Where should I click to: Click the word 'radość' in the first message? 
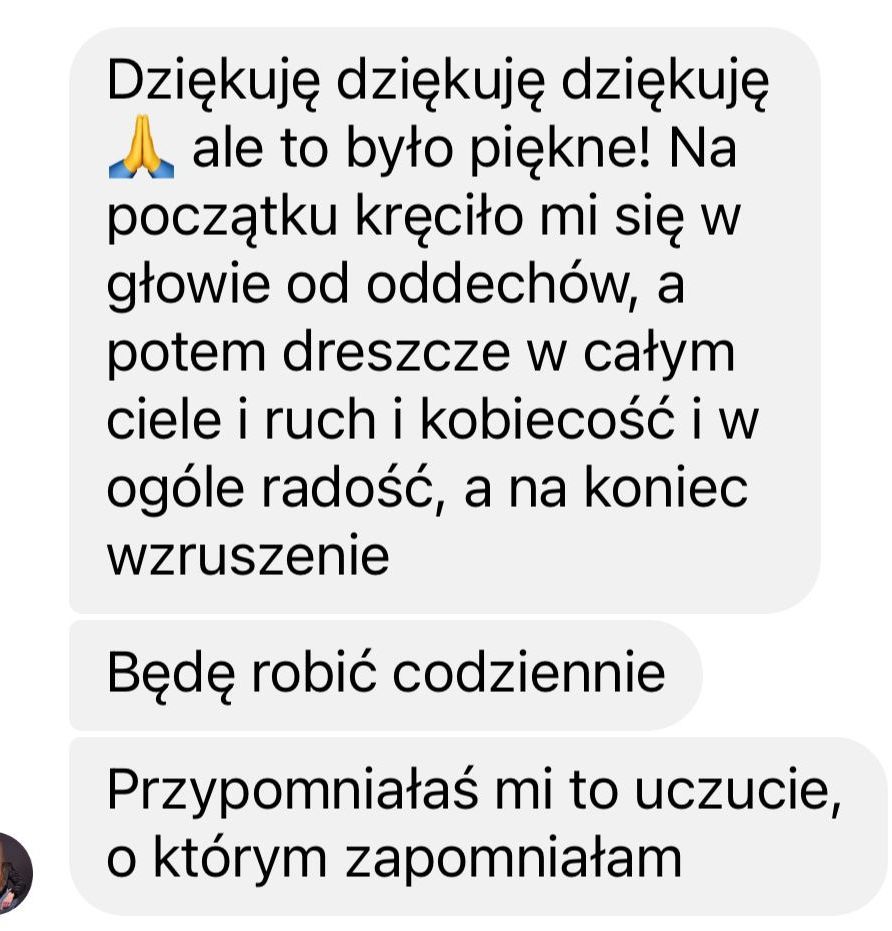[346, 487]
